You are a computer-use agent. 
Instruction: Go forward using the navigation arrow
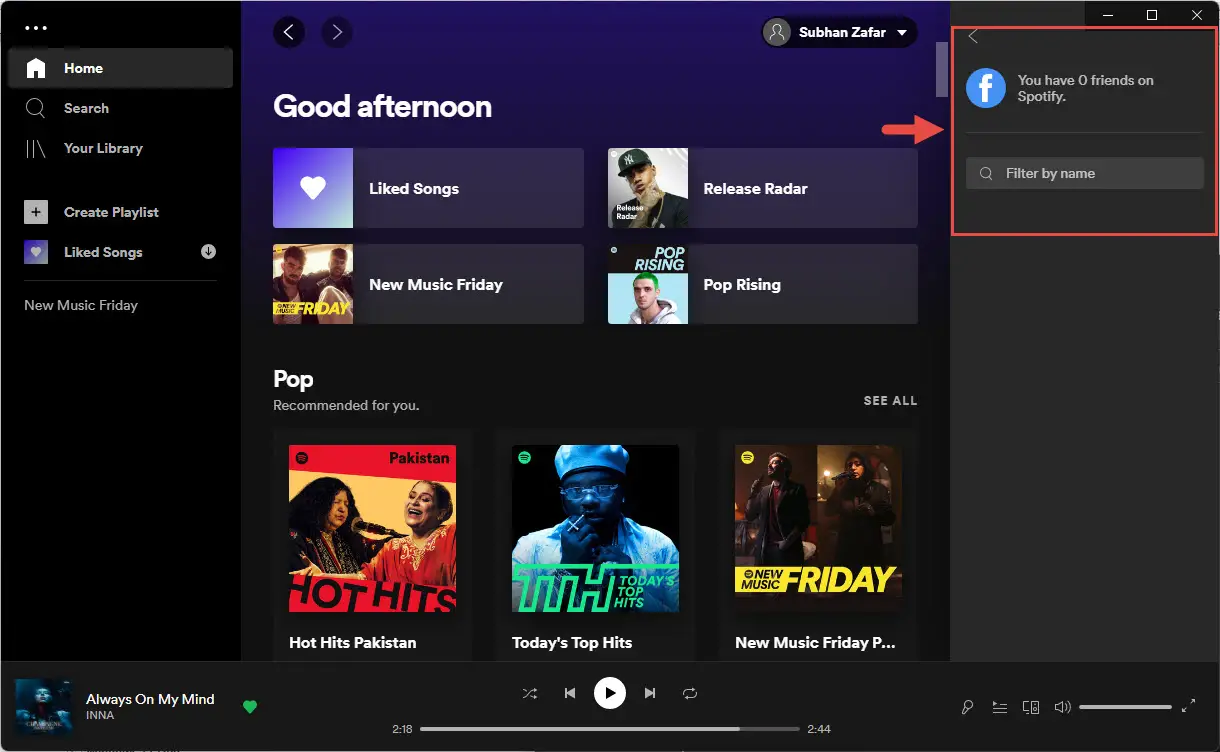coord(337,32)
